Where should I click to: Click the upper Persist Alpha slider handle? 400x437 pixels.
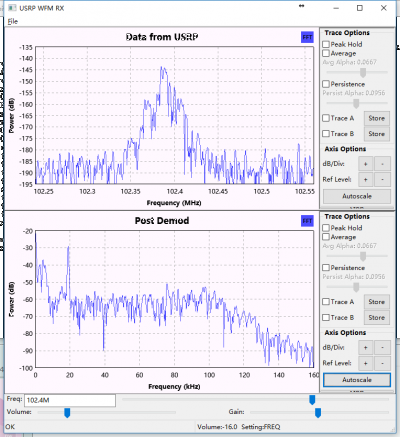356,103
